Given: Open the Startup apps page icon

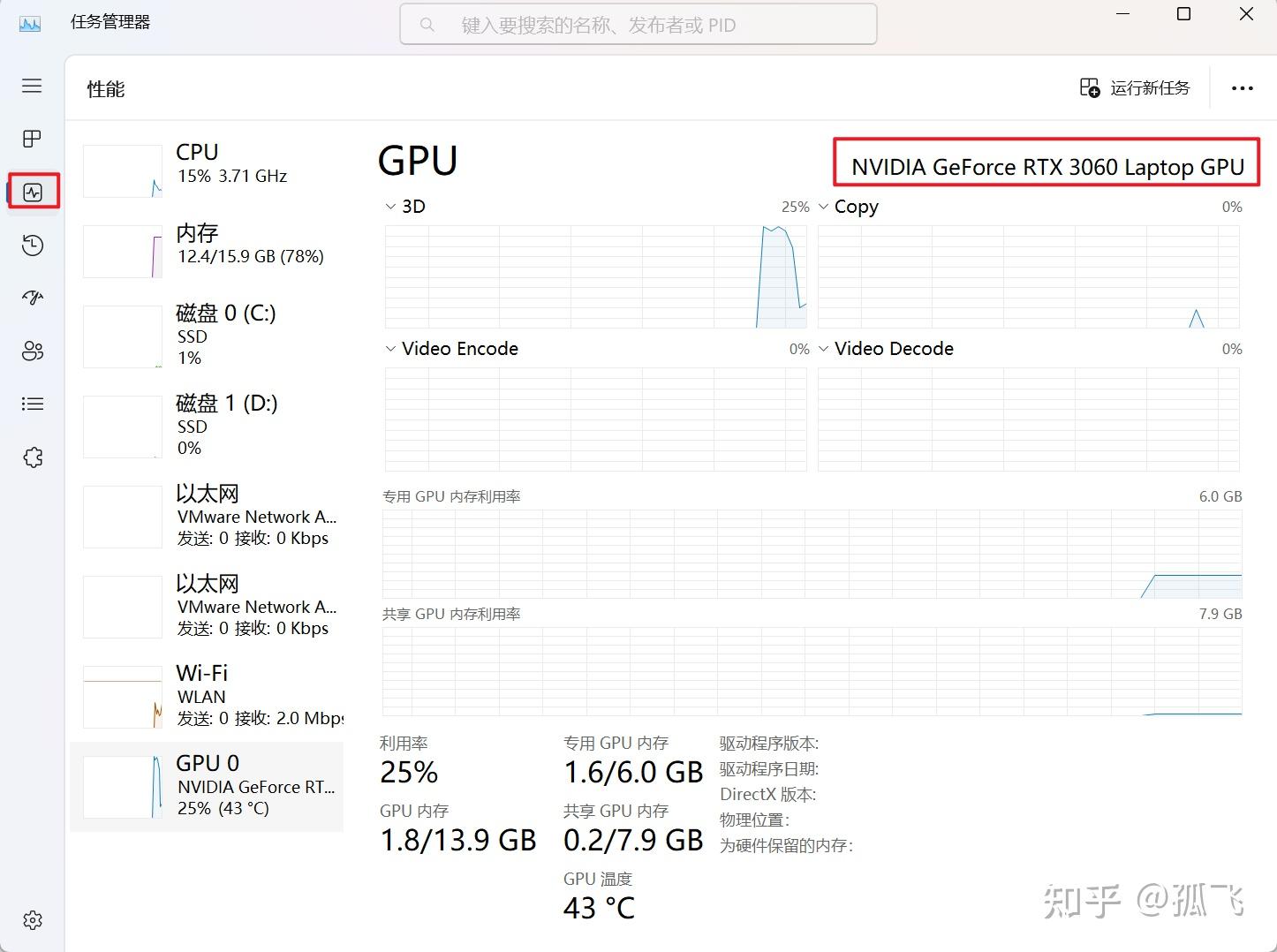Looking at the screenshot, I should pos(33,298).
